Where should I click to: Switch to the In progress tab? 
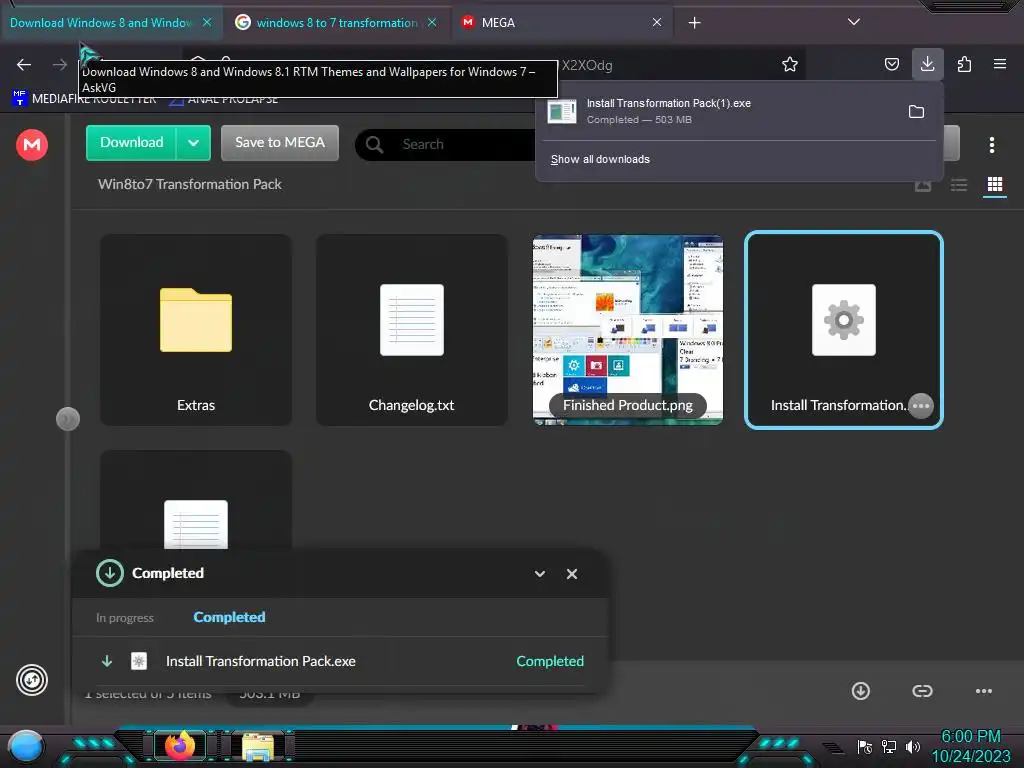(125, 618)
